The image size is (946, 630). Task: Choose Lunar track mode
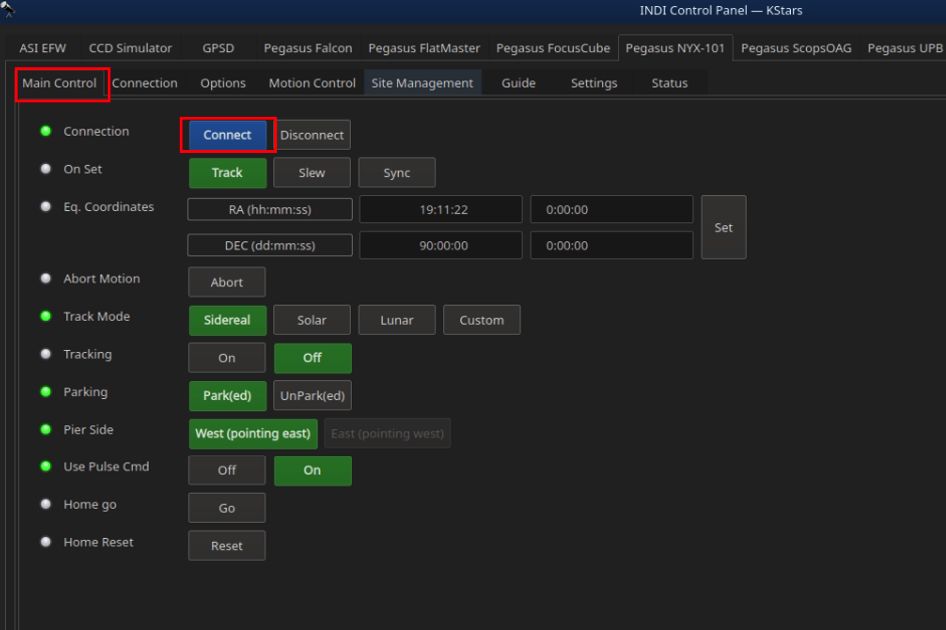pos(397,320)
